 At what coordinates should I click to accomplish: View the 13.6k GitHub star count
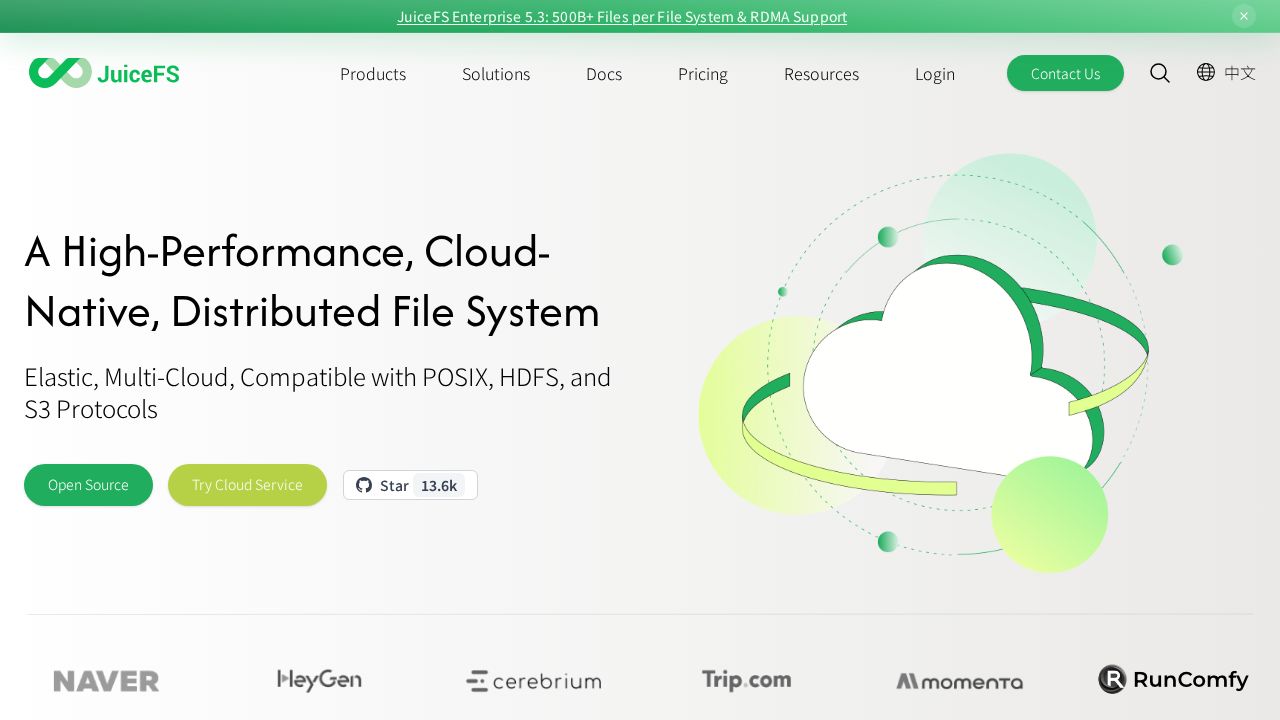point(439,486)
